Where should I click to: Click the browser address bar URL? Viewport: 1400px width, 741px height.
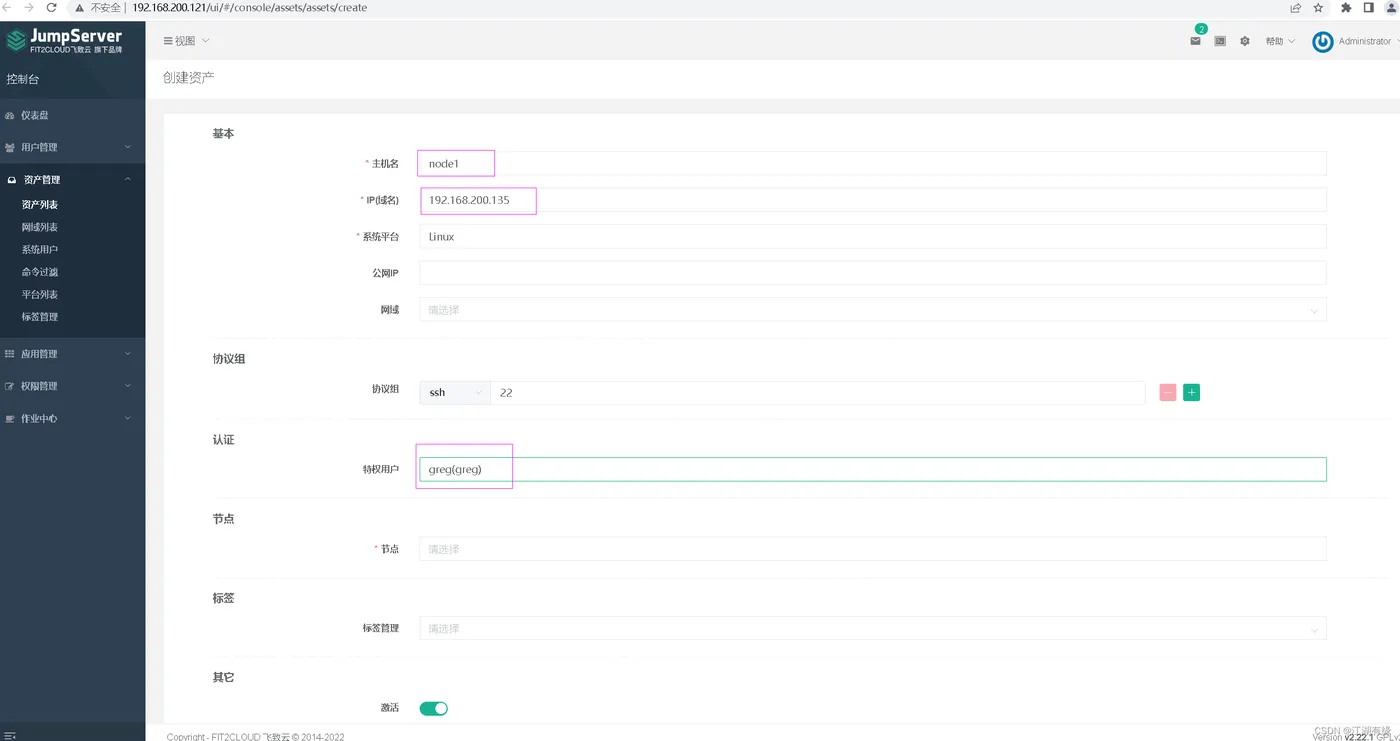(x=249, y=7)
